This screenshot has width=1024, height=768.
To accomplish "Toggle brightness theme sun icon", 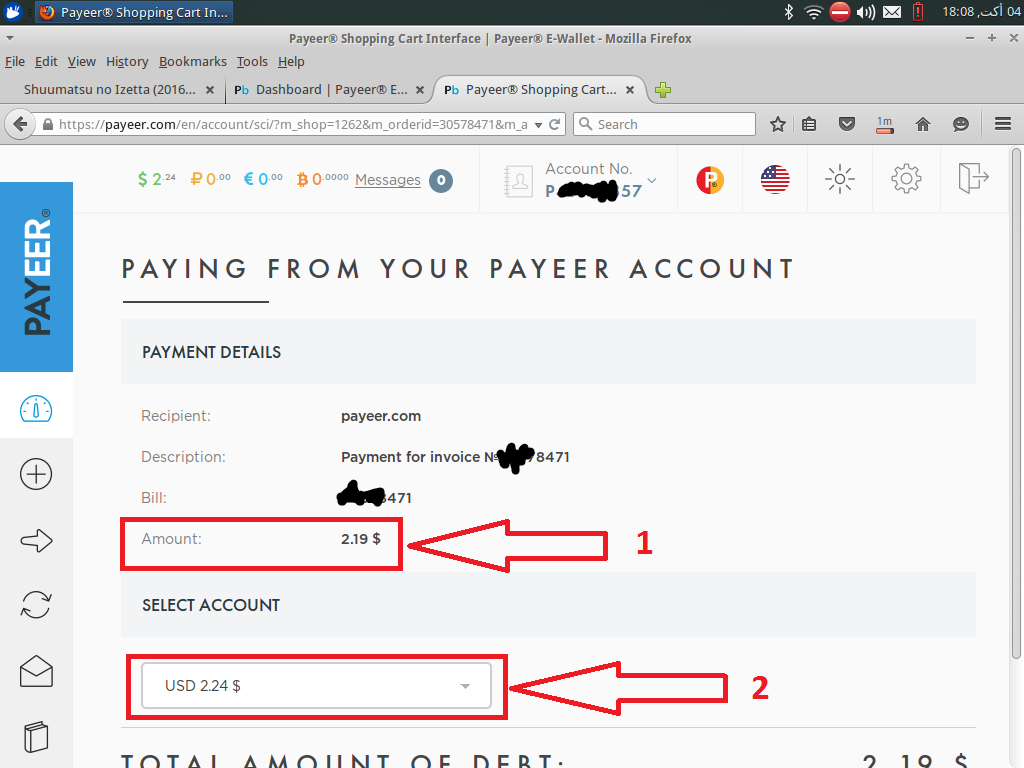I will coord(840,179).
